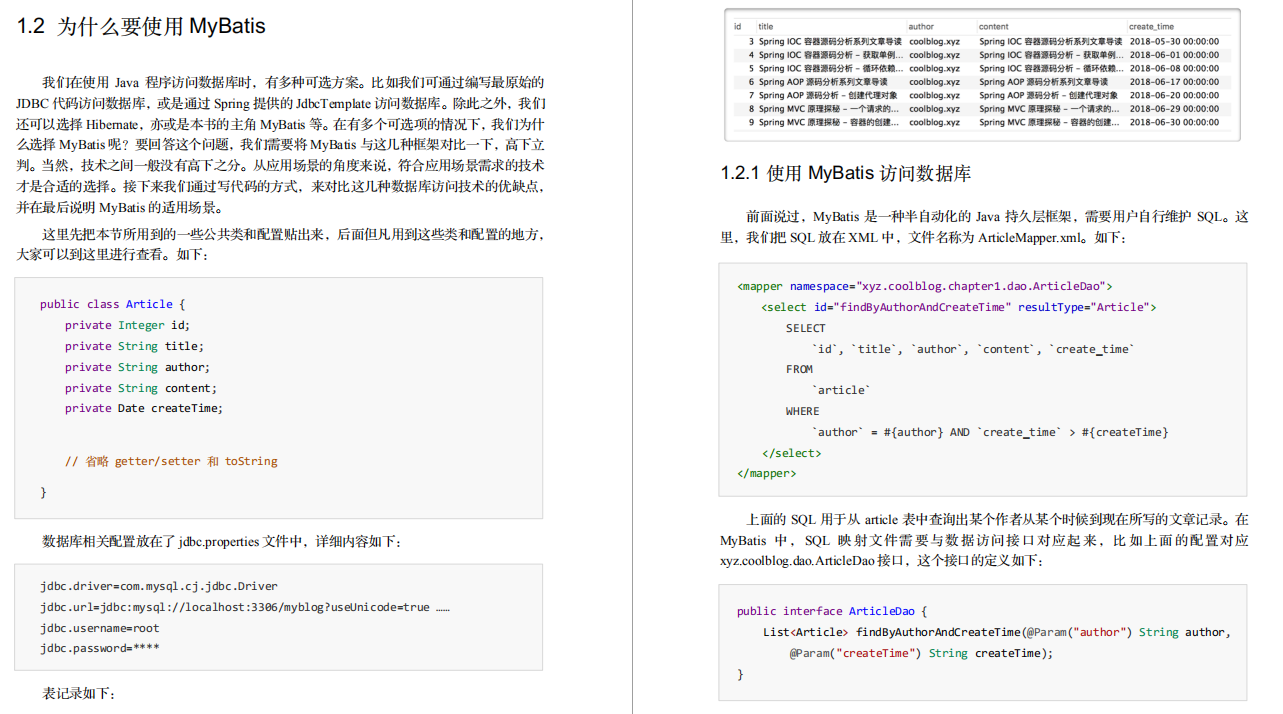The image size is (1283, 714).
Task: Click the 'author' column header in table
Action: click(921, 27)
